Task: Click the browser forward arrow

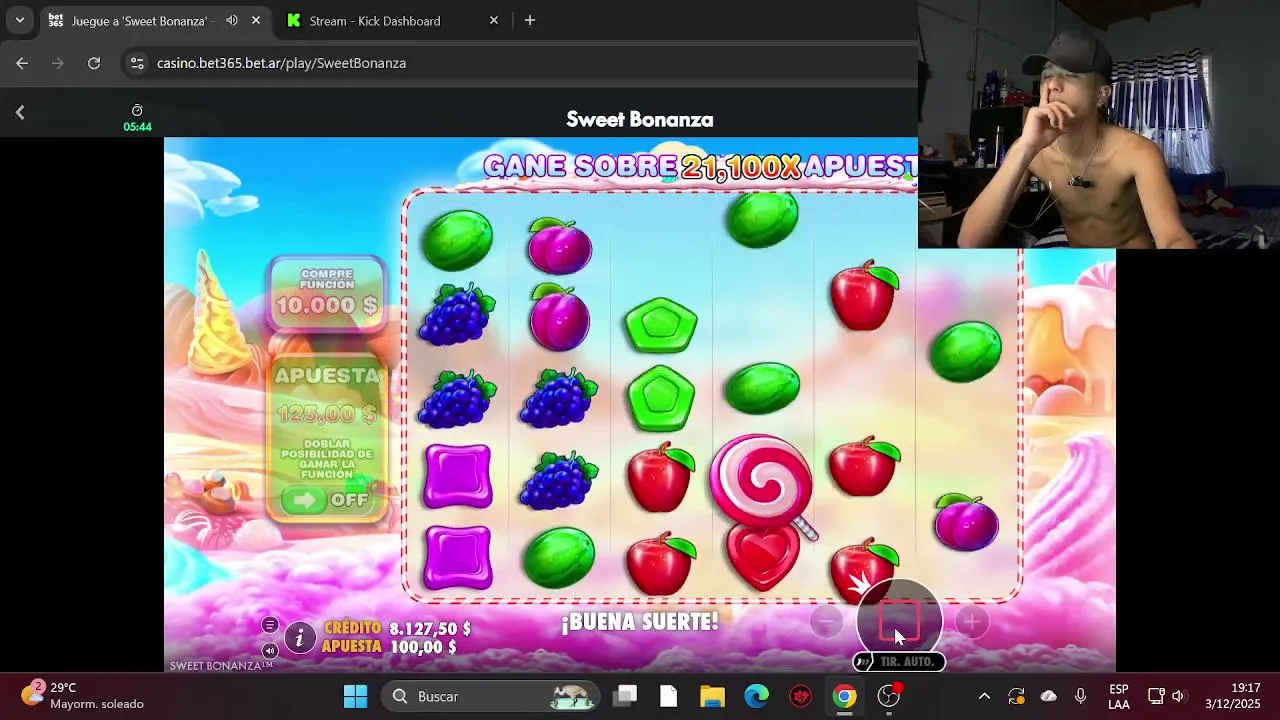Action: [x=58, y=63]
